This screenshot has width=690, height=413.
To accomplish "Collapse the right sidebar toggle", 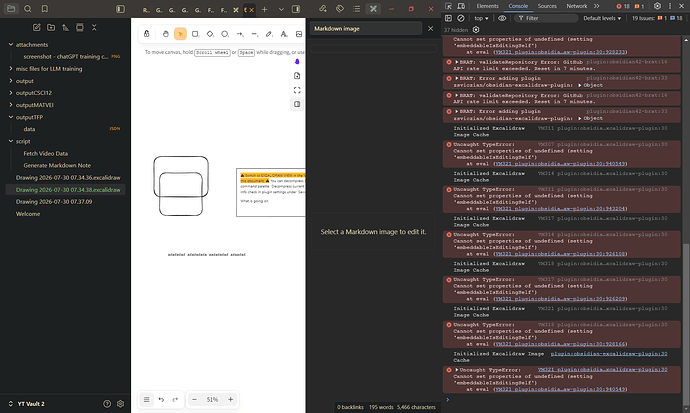I will 296,9.
